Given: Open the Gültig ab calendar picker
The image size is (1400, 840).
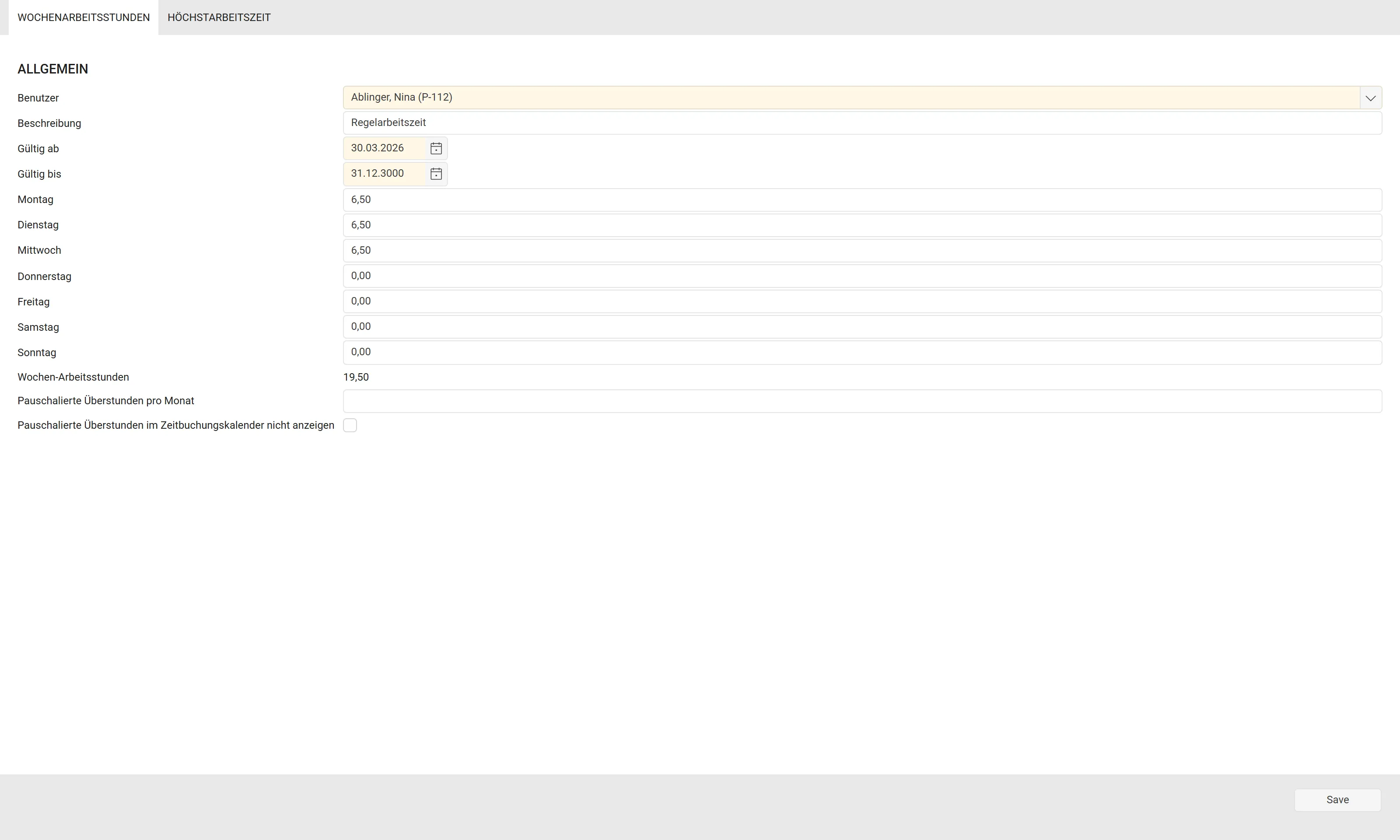Looking at the screenshot, I should tap(436, 148).
